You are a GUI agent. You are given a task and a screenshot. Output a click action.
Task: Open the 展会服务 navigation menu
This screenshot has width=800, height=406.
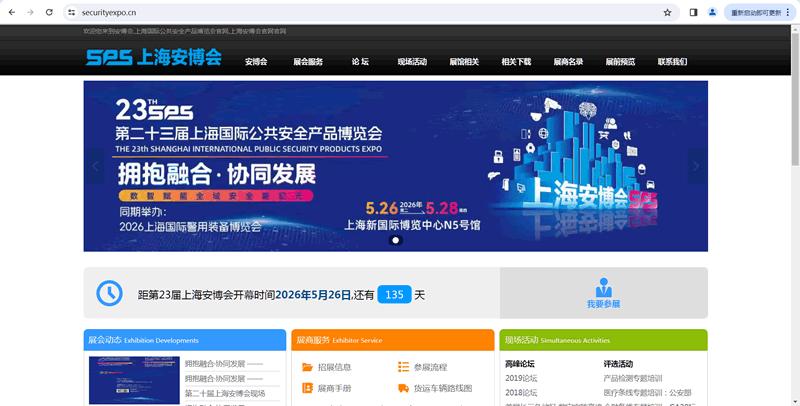point(308,62)
